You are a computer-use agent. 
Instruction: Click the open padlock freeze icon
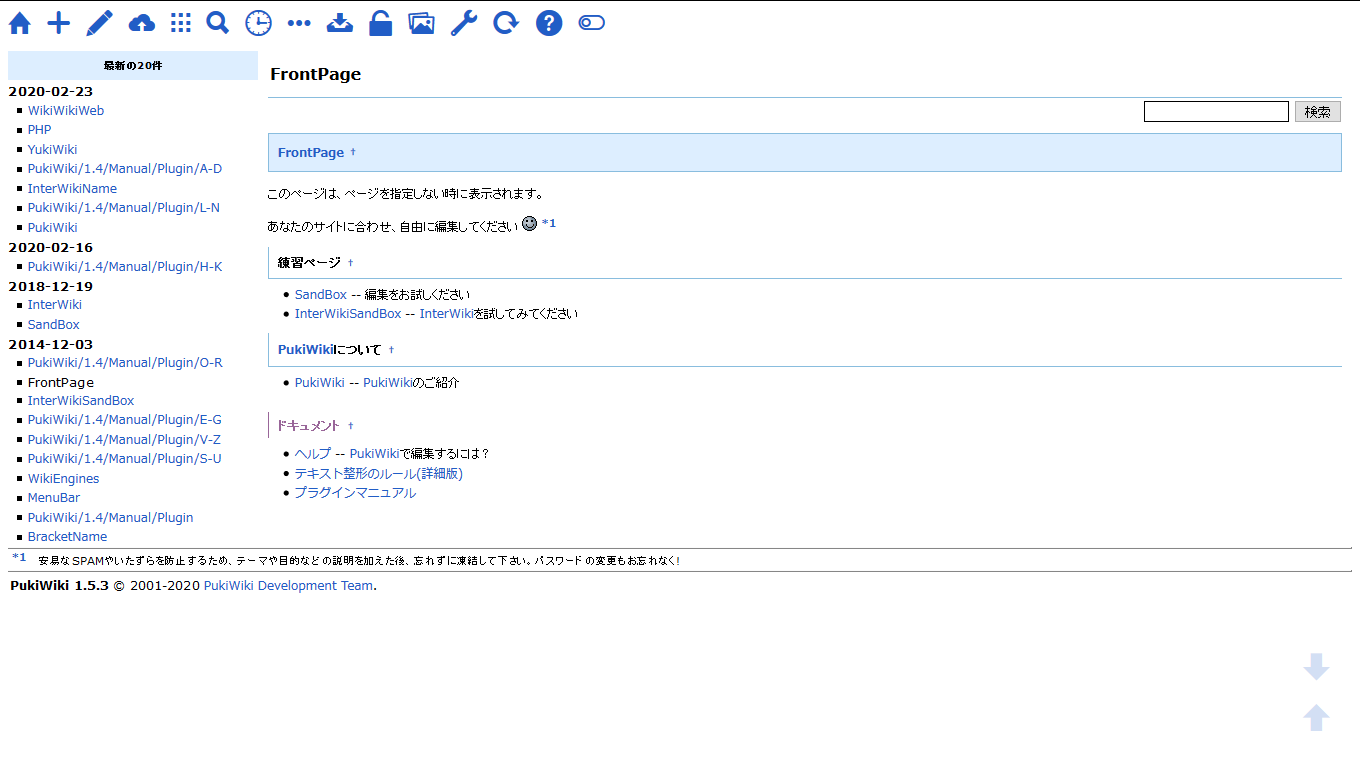[x=380, y=23]
